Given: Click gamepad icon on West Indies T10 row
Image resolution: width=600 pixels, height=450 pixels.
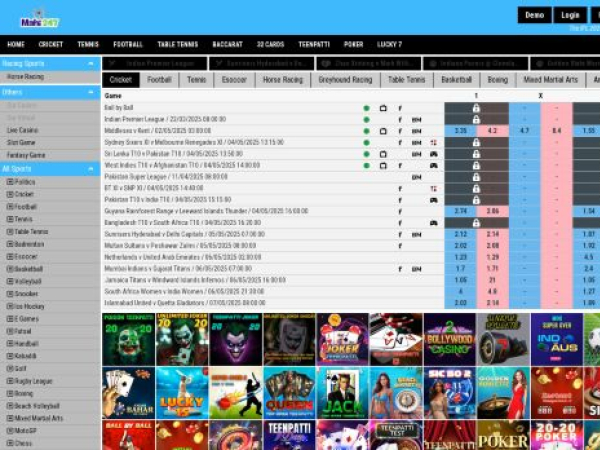Looking at the screenshot, I should pos(433,165).
